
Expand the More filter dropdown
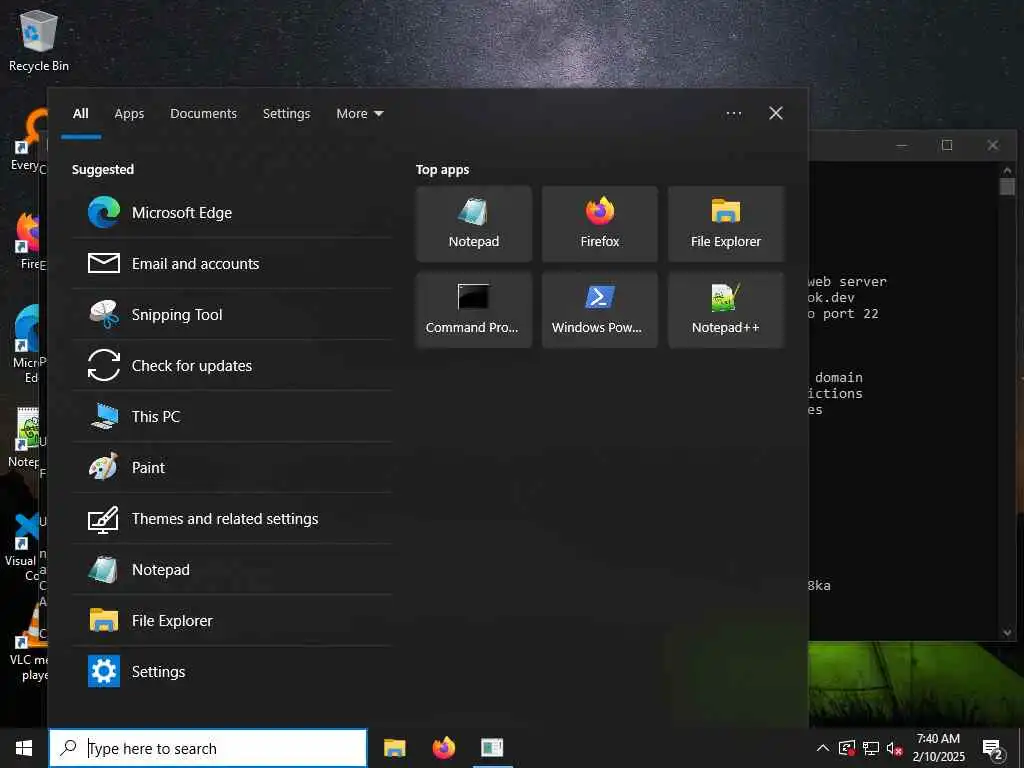coord(359,114)
